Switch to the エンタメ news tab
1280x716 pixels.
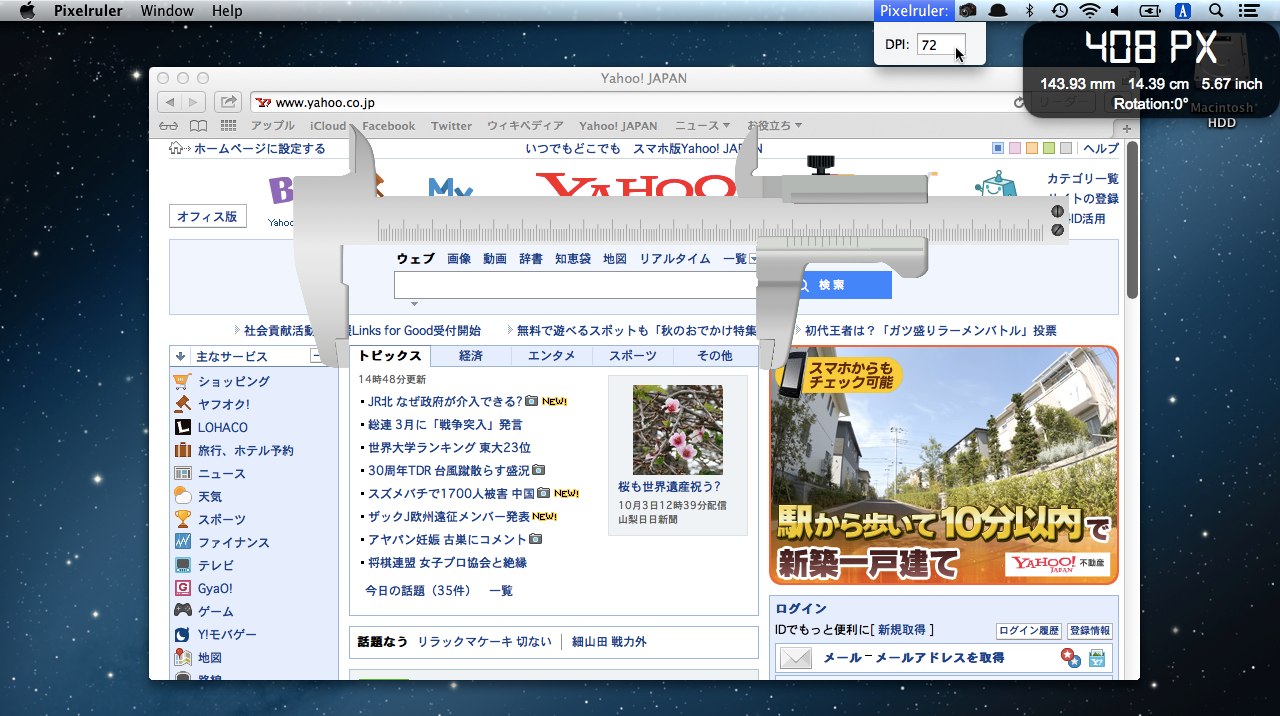(552, 356)
